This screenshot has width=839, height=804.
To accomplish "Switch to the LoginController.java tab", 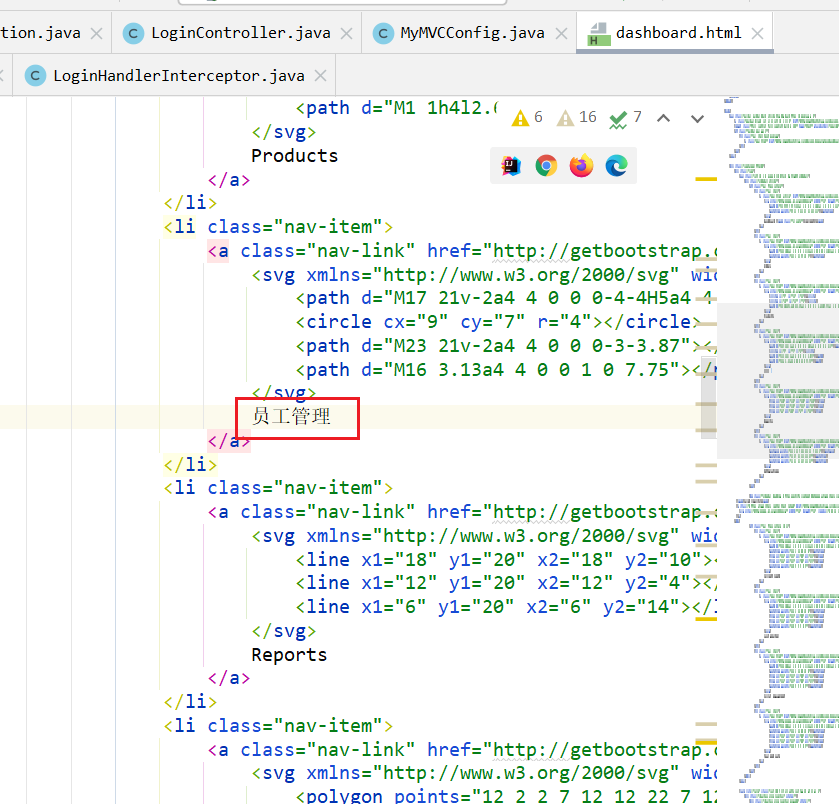I will click(240, 33).
